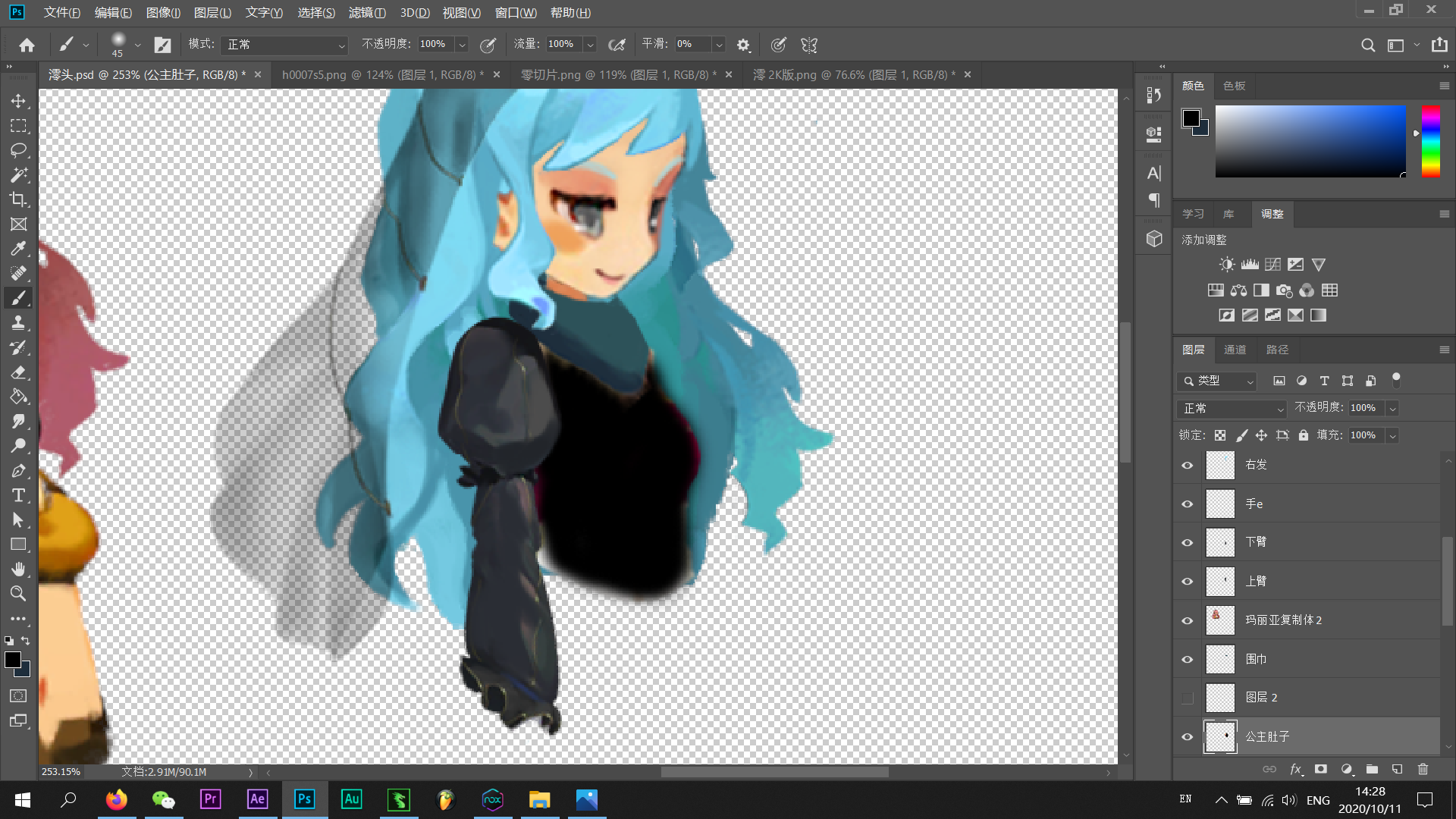
Task: Open Premiere Pro from taskbar
Action: (x=210, y=799)
